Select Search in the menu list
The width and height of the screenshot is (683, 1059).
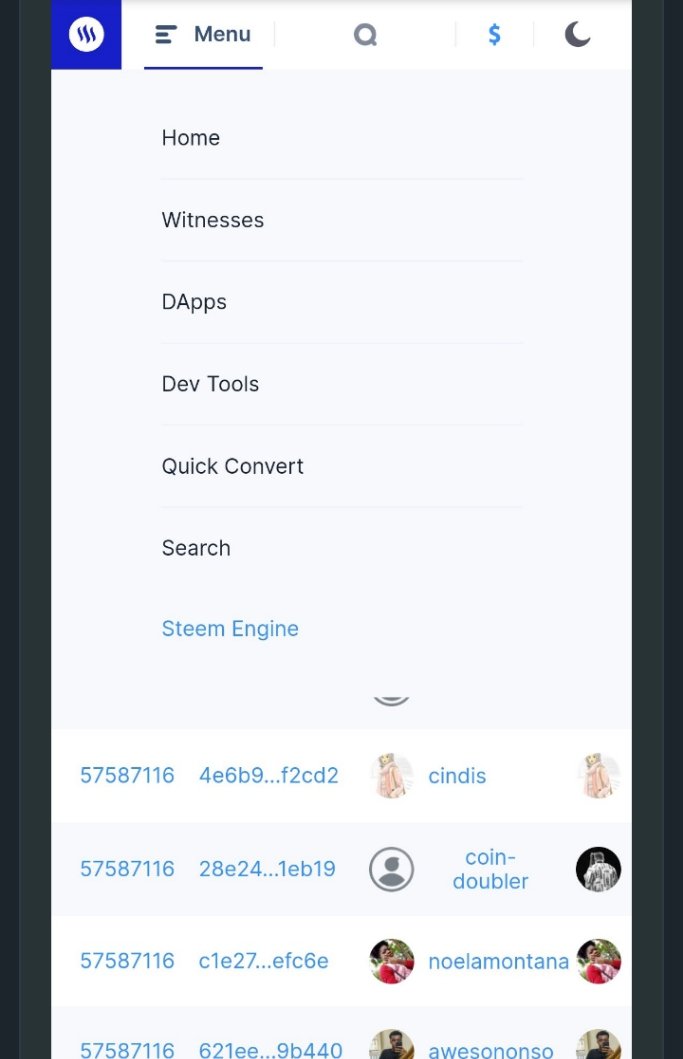(196, 548)
